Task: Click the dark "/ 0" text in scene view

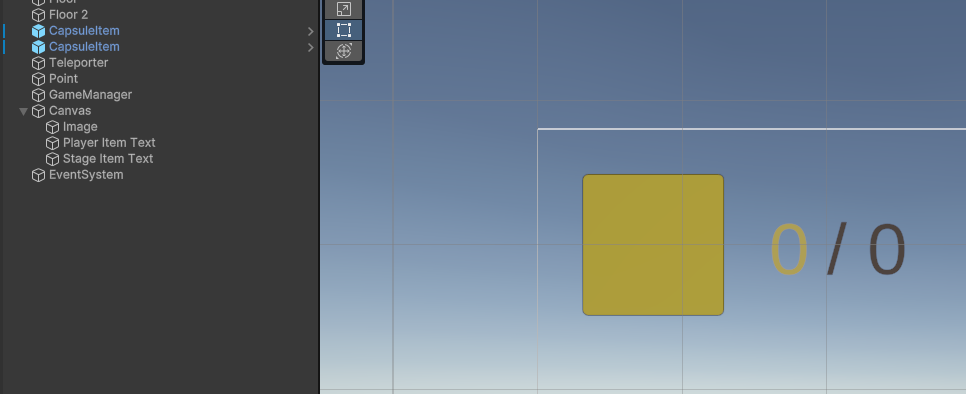Action: pos(866,249)
